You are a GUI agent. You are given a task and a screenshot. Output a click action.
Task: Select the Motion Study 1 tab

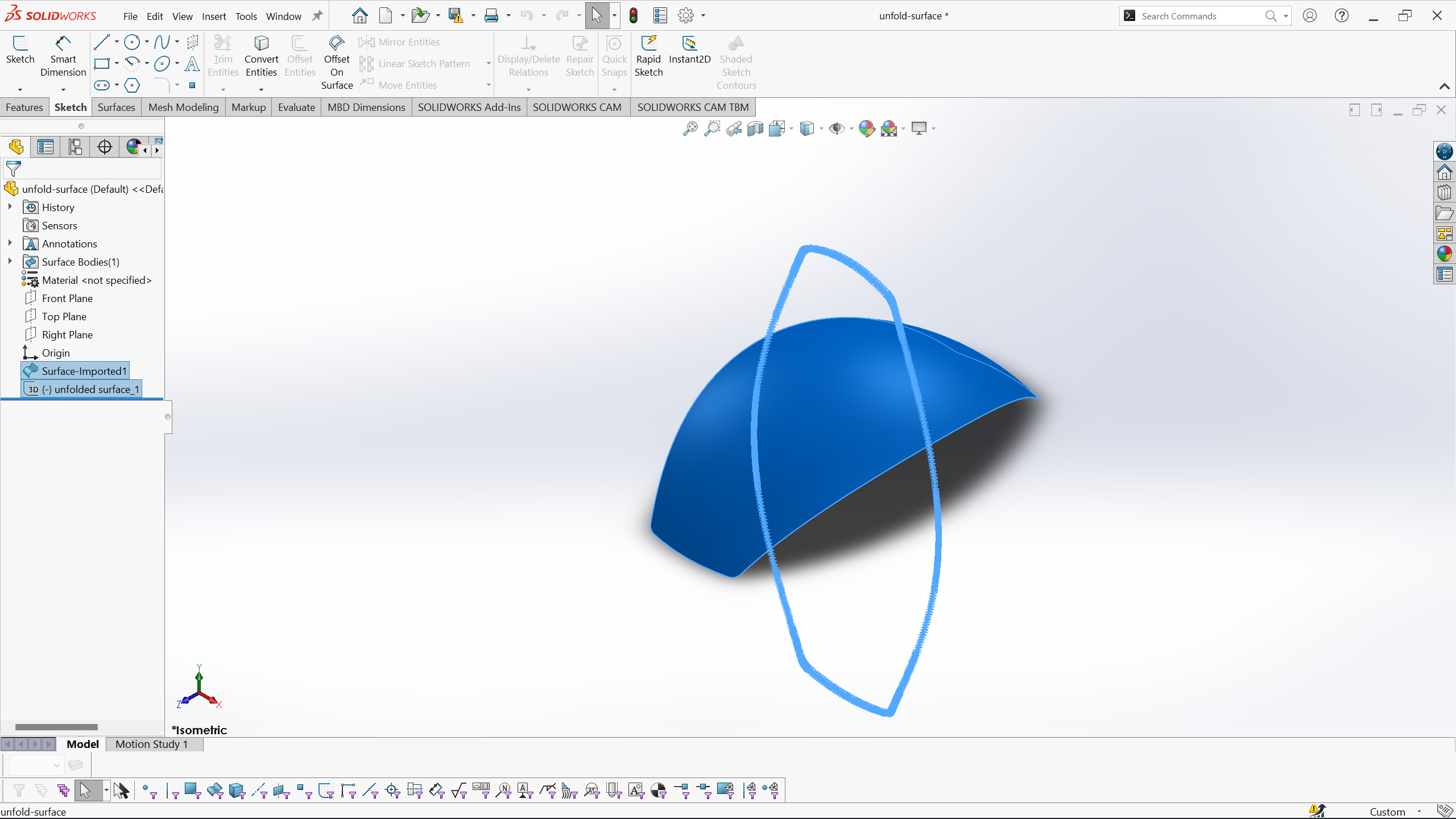151,744
